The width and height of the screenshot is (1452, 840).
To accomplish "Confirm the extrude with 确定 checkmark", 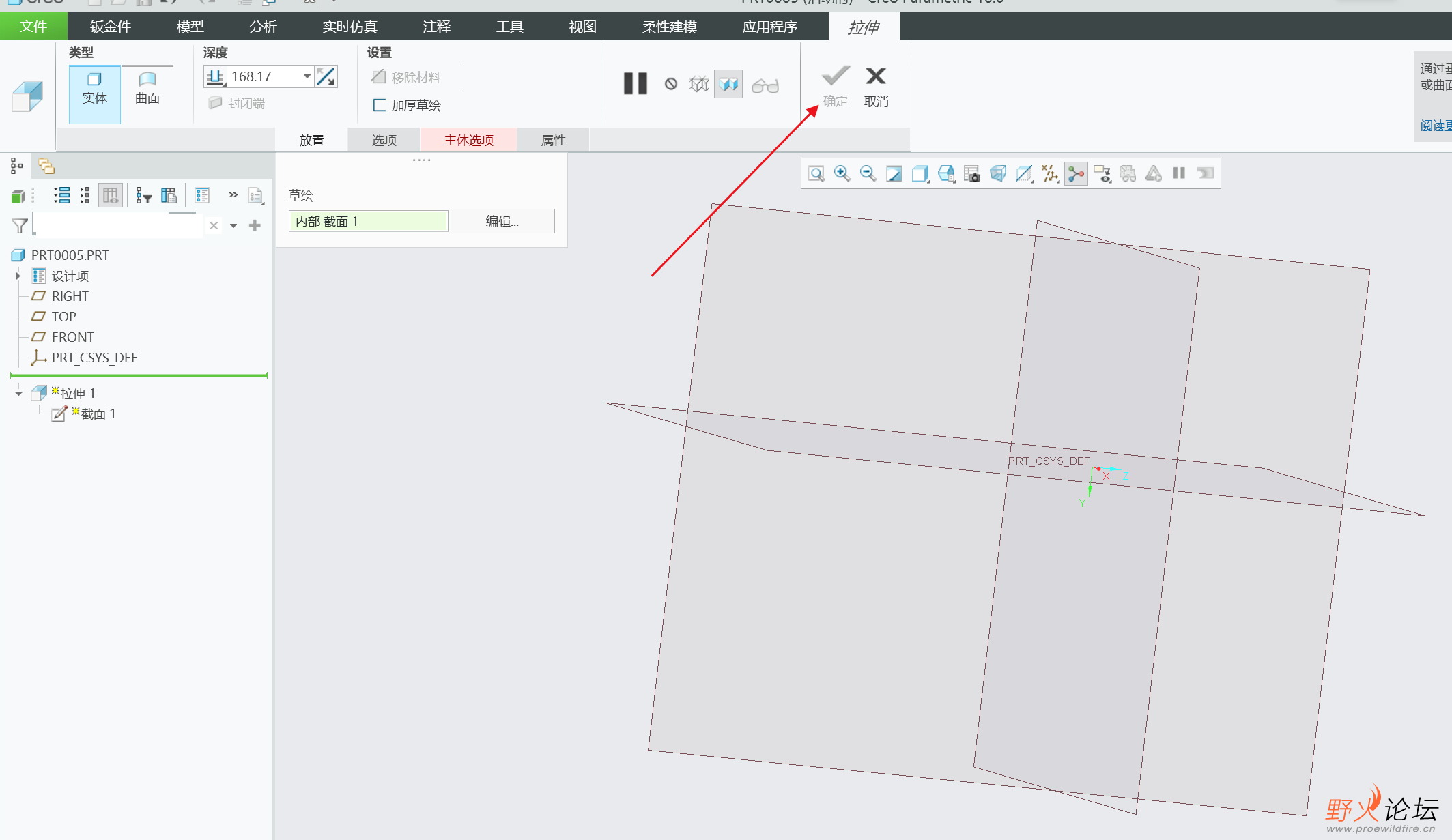I will coord(835,87).
